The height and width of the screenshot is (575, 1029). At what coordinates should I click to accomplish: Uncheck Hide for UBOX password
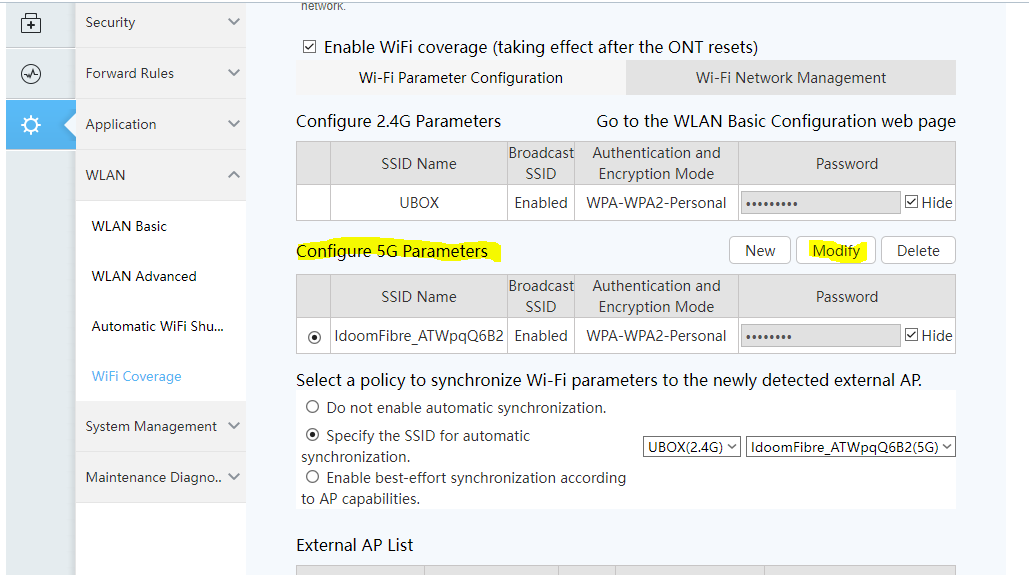[x=911, y=202]
